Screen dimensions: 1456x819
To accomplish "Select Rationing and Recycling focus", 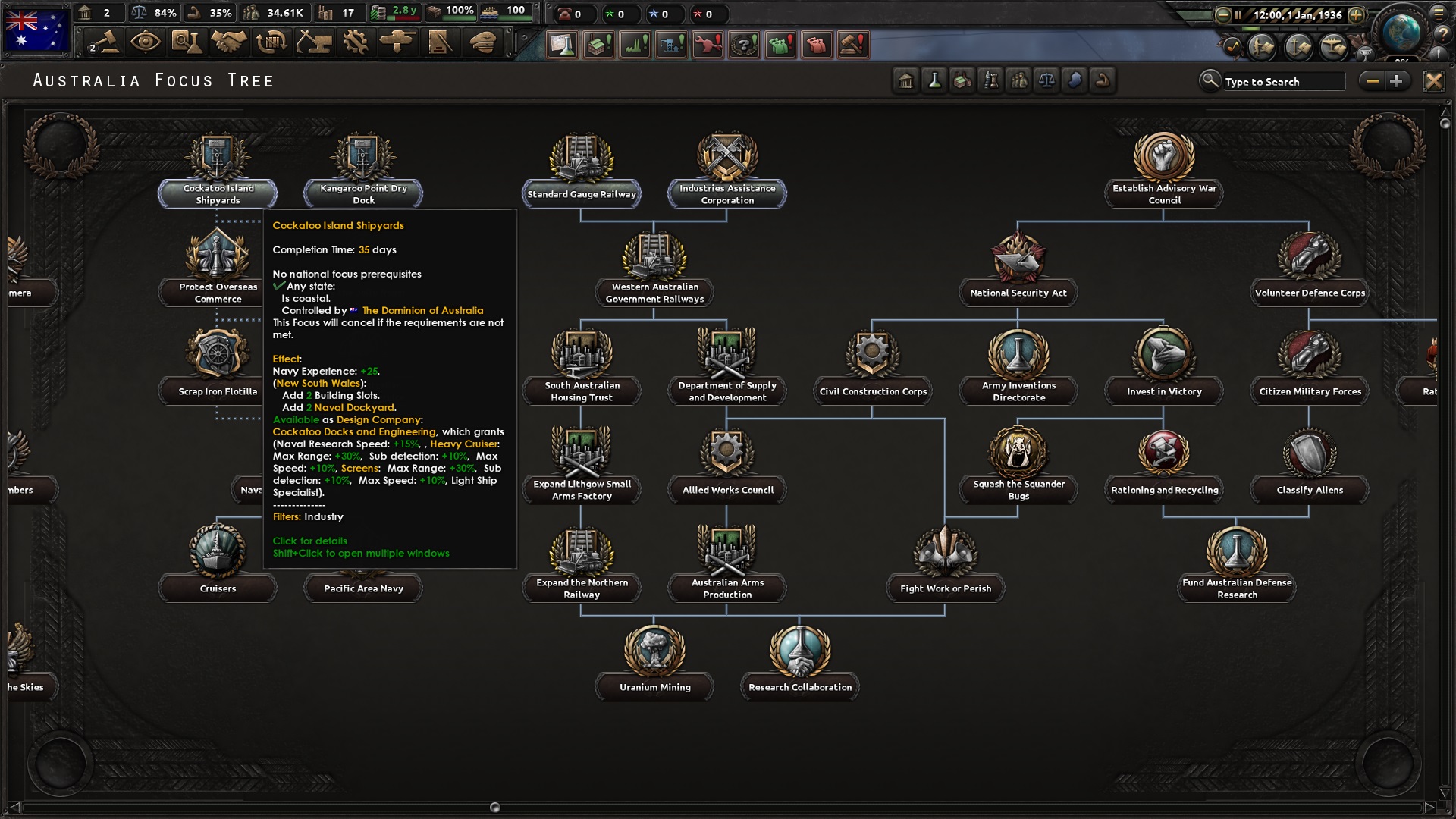I will (1164, 466).
